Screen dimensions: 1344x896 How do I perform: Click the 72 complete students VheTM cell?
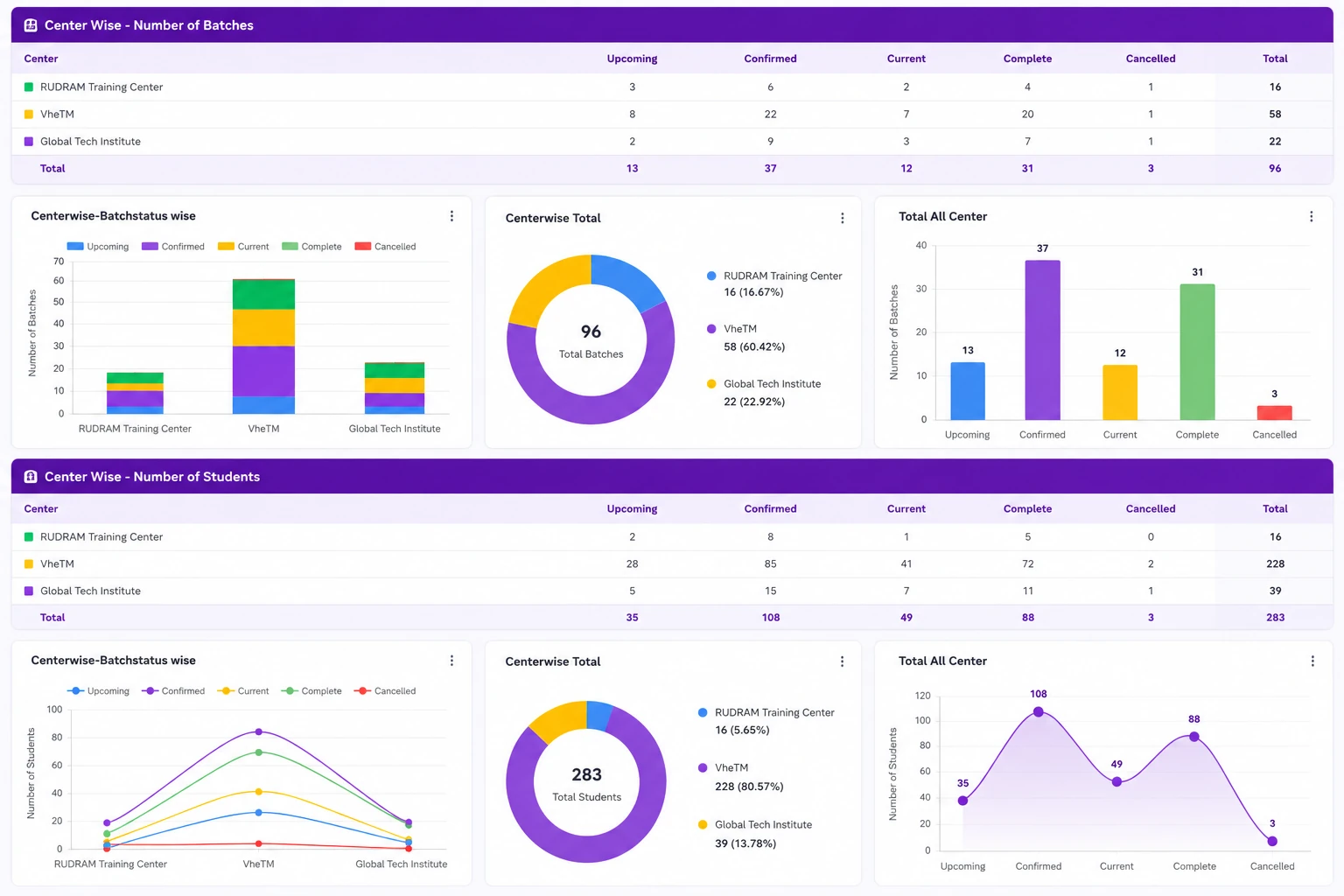point(1027,563)
